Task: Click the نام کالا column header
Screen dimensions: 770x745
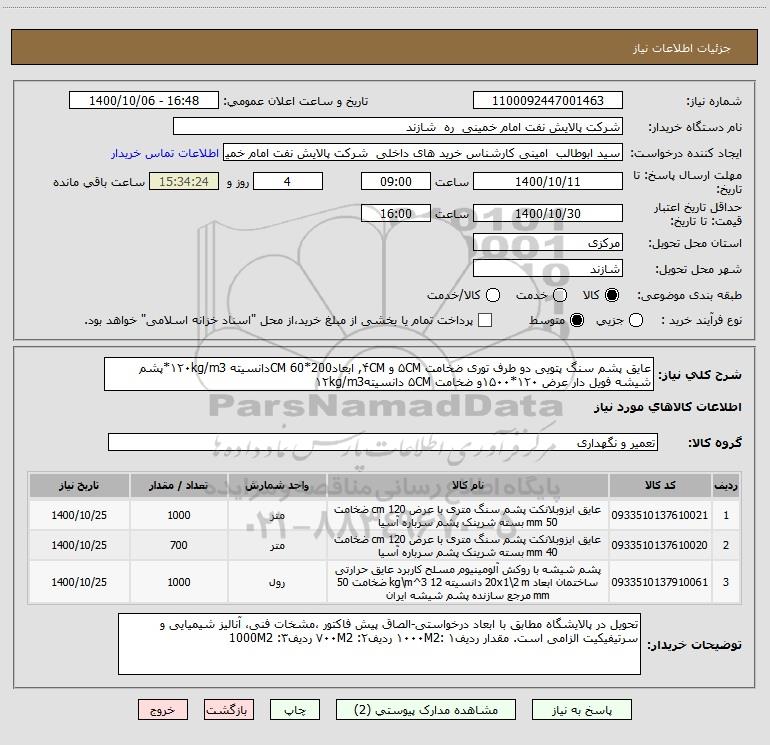Action: pos(468,485)
